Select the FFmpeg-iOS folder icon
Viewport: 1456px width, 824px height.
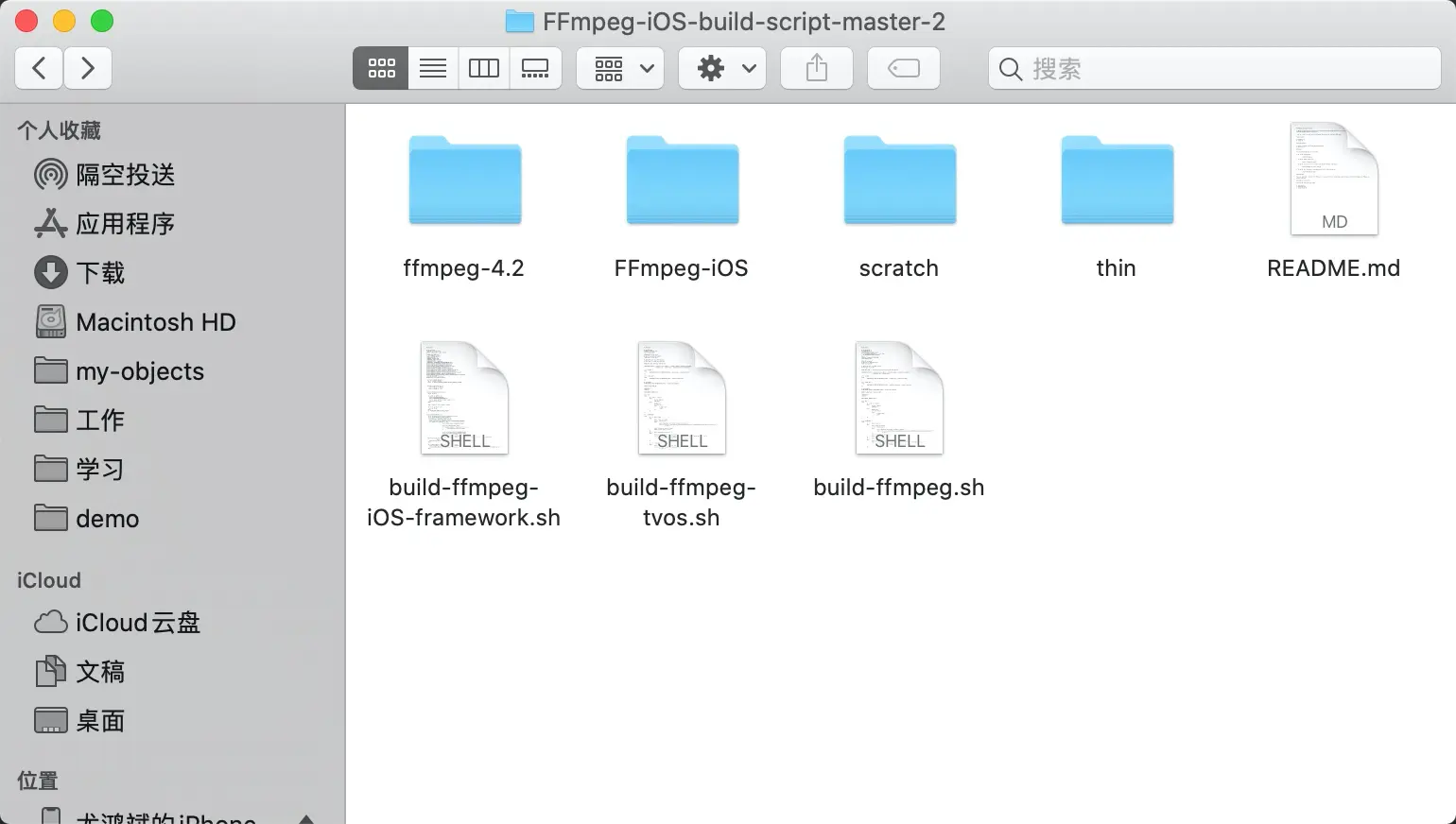click(682, 180)
